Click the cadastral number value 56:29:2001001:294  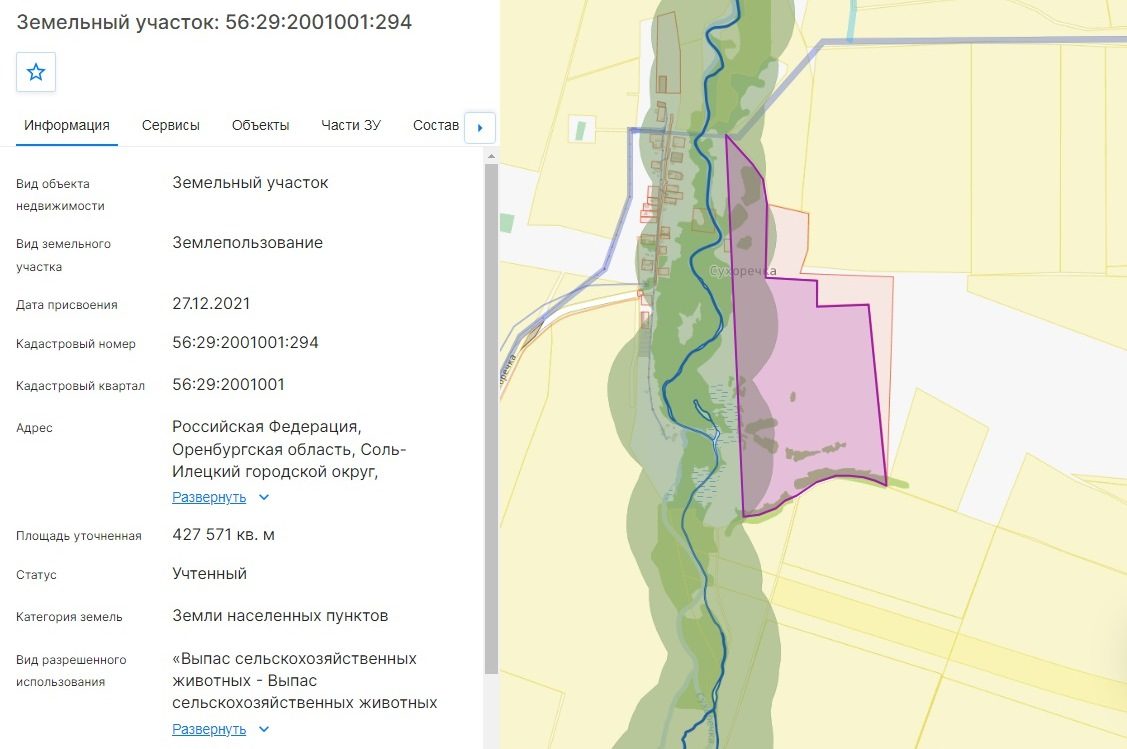[245, 342]
